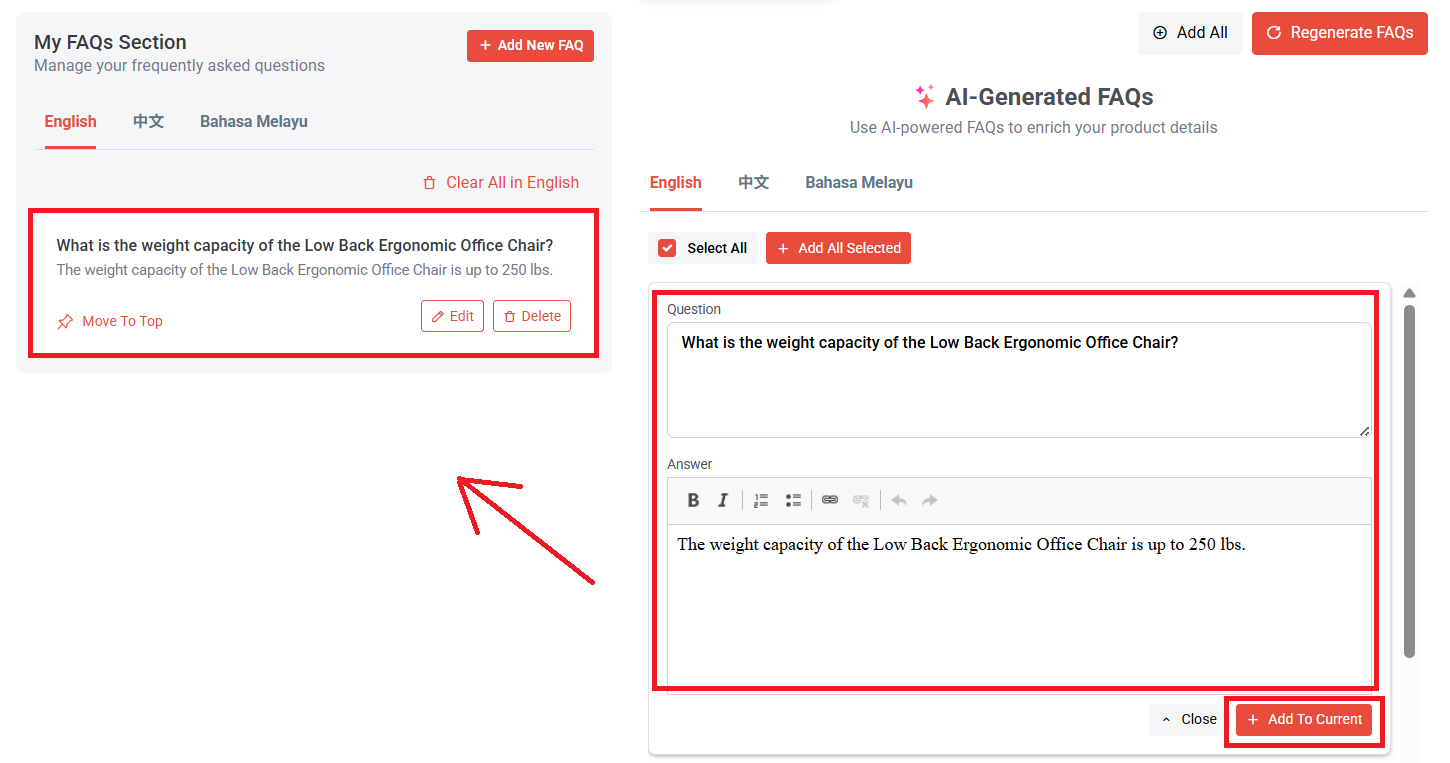This screenshot has width=1450, height=763.
Task: Toggle bold formatting in the answer editor
Action: pyautogui.click(x=693, y=500)
